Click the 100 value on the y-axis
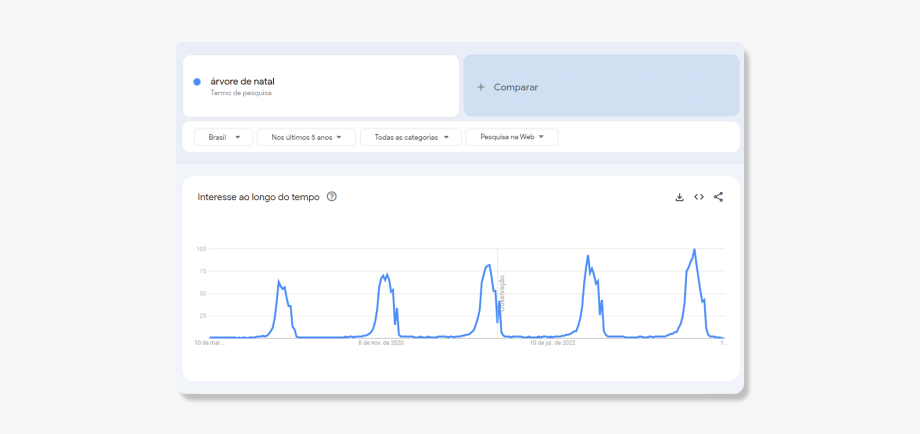 (201, 249)
